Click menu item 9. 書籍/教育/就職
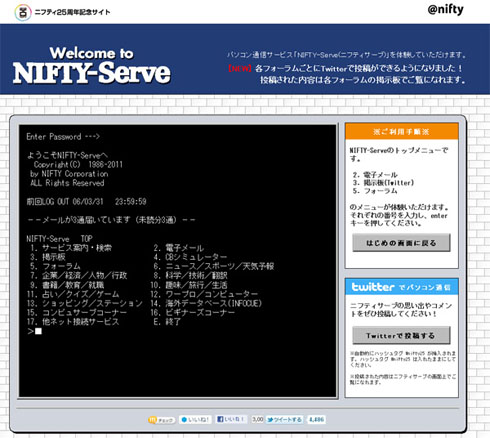This screenshot has width=490, height=438. coord(67,285)
